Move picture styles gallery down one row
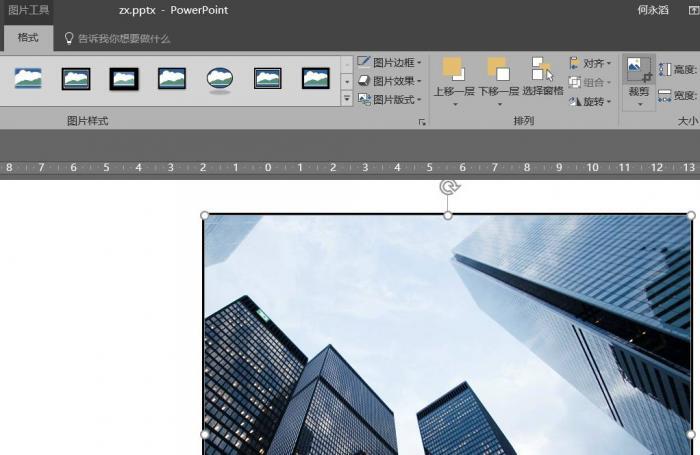The image size is (700, 455). pos(347,82)
